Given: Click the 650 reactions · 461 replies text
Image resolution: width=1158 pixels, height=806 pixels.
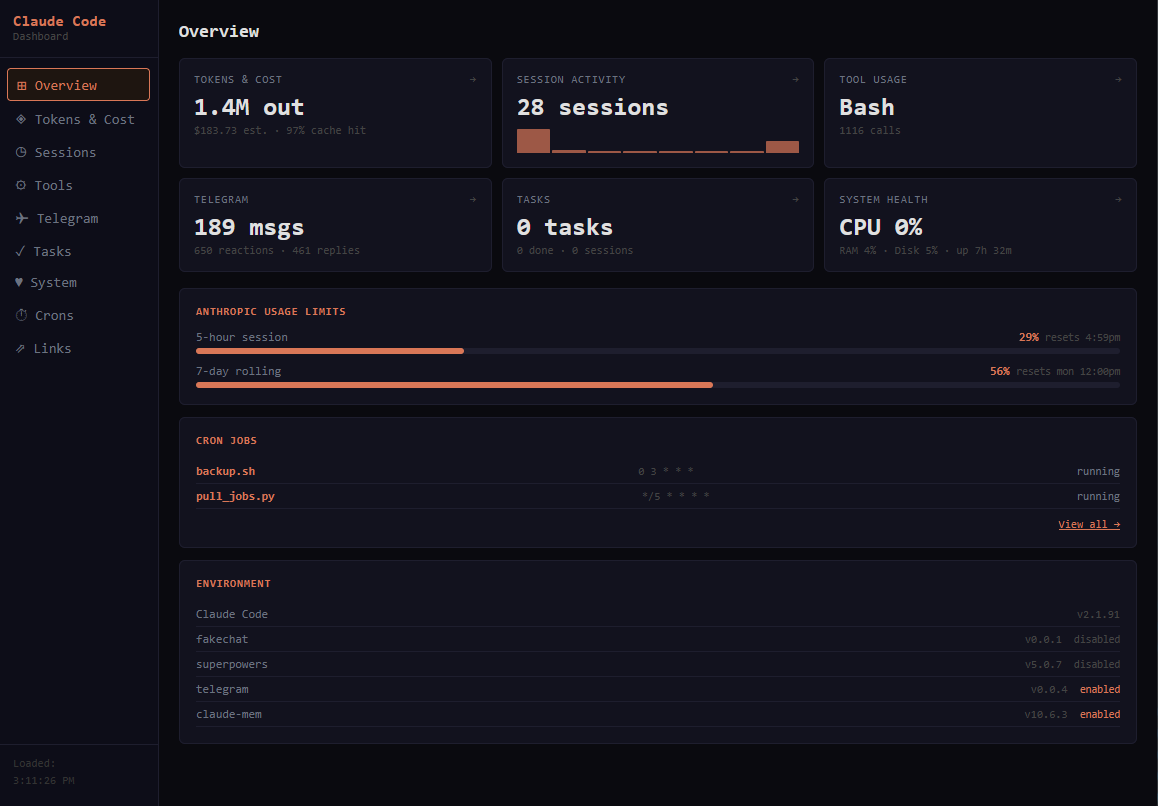Looking at the screenshot, I should click(277, 250).
